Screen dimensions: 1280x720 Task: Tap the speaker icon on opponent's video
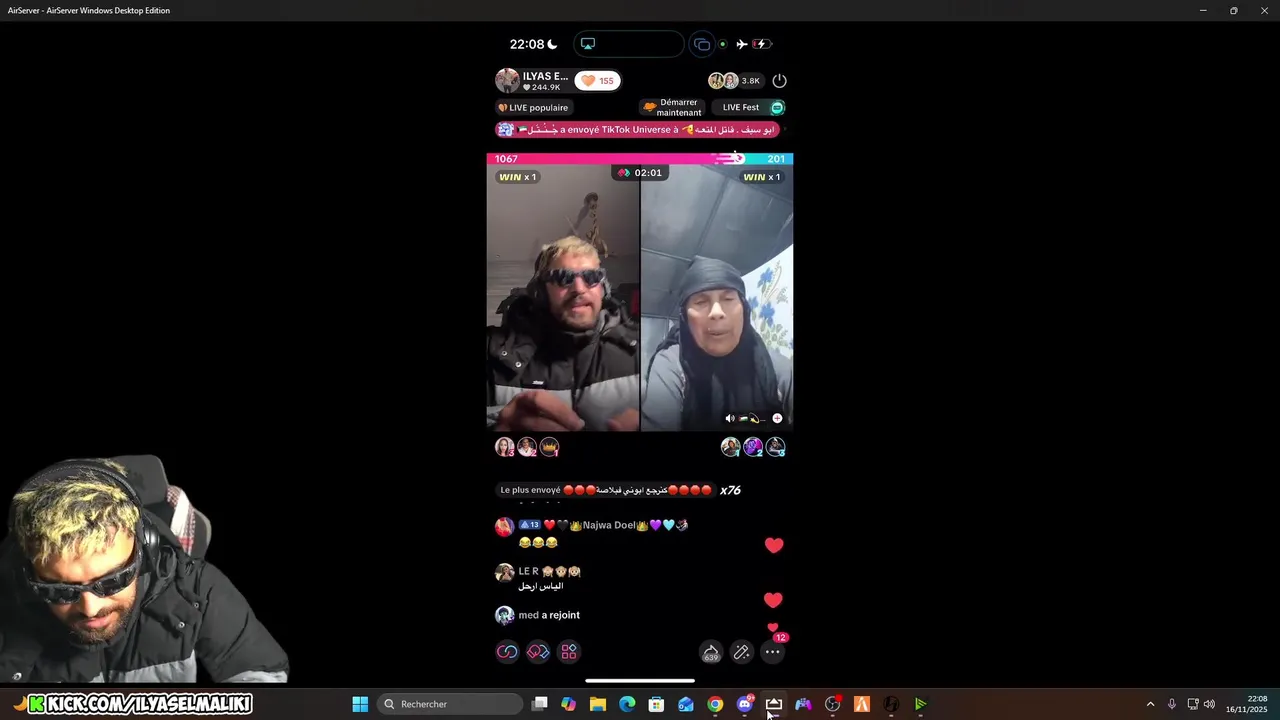730,419
